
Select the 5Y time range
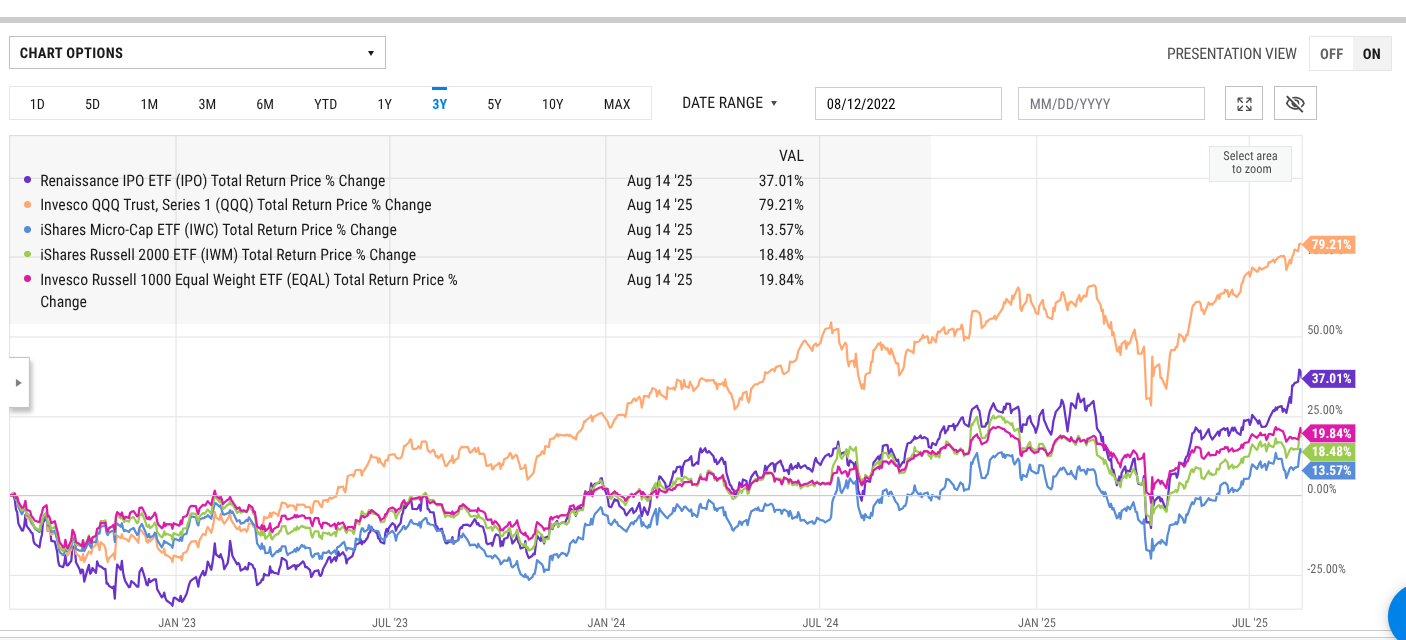click(494, 103)
